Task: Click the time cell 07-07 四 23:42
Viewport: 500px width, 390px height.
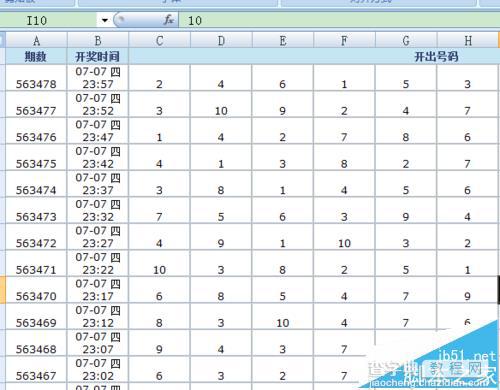Action: [x=98, y=157]
